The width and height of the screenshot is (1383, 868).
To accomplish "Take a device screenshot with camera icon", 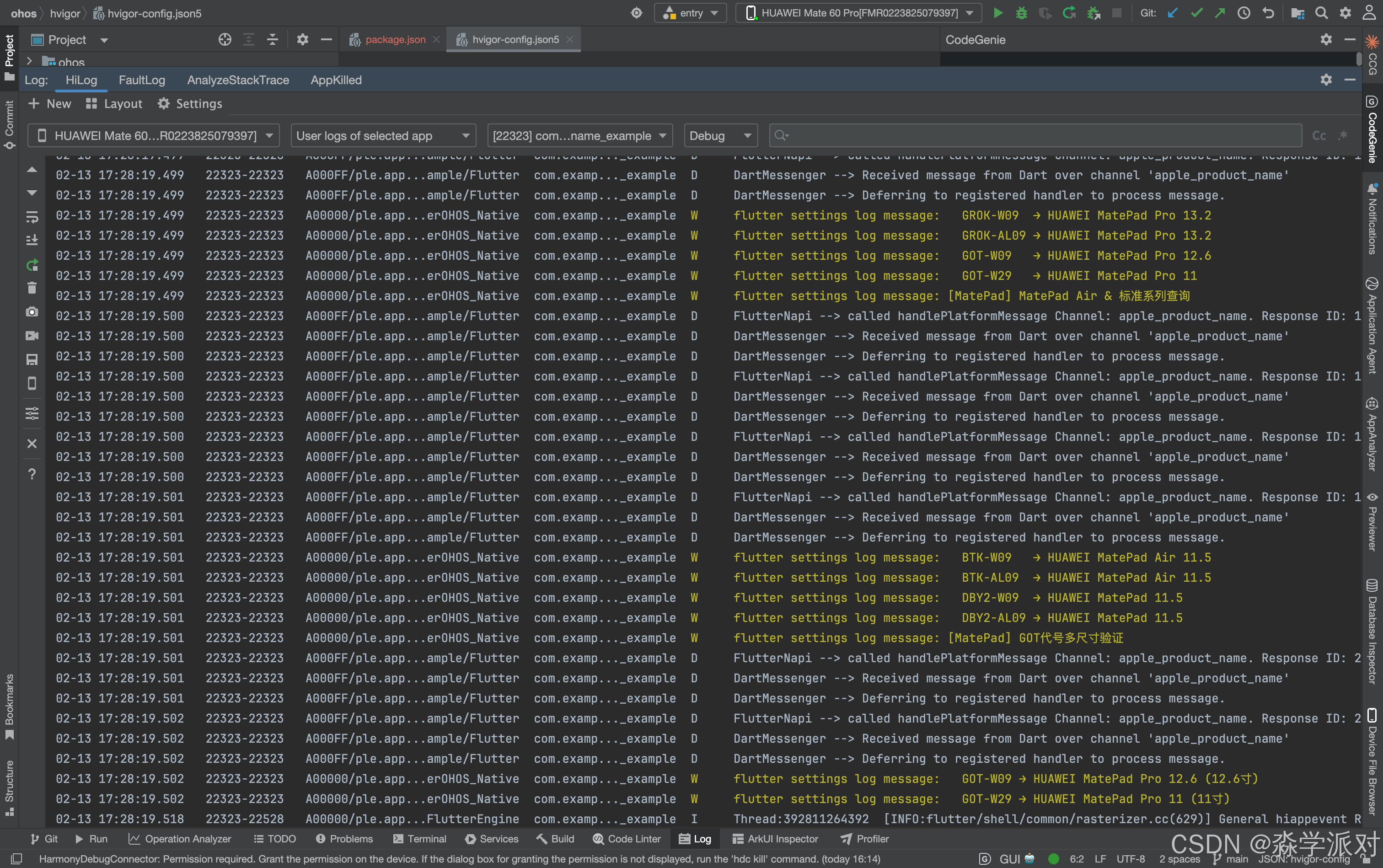I will 32,312.
